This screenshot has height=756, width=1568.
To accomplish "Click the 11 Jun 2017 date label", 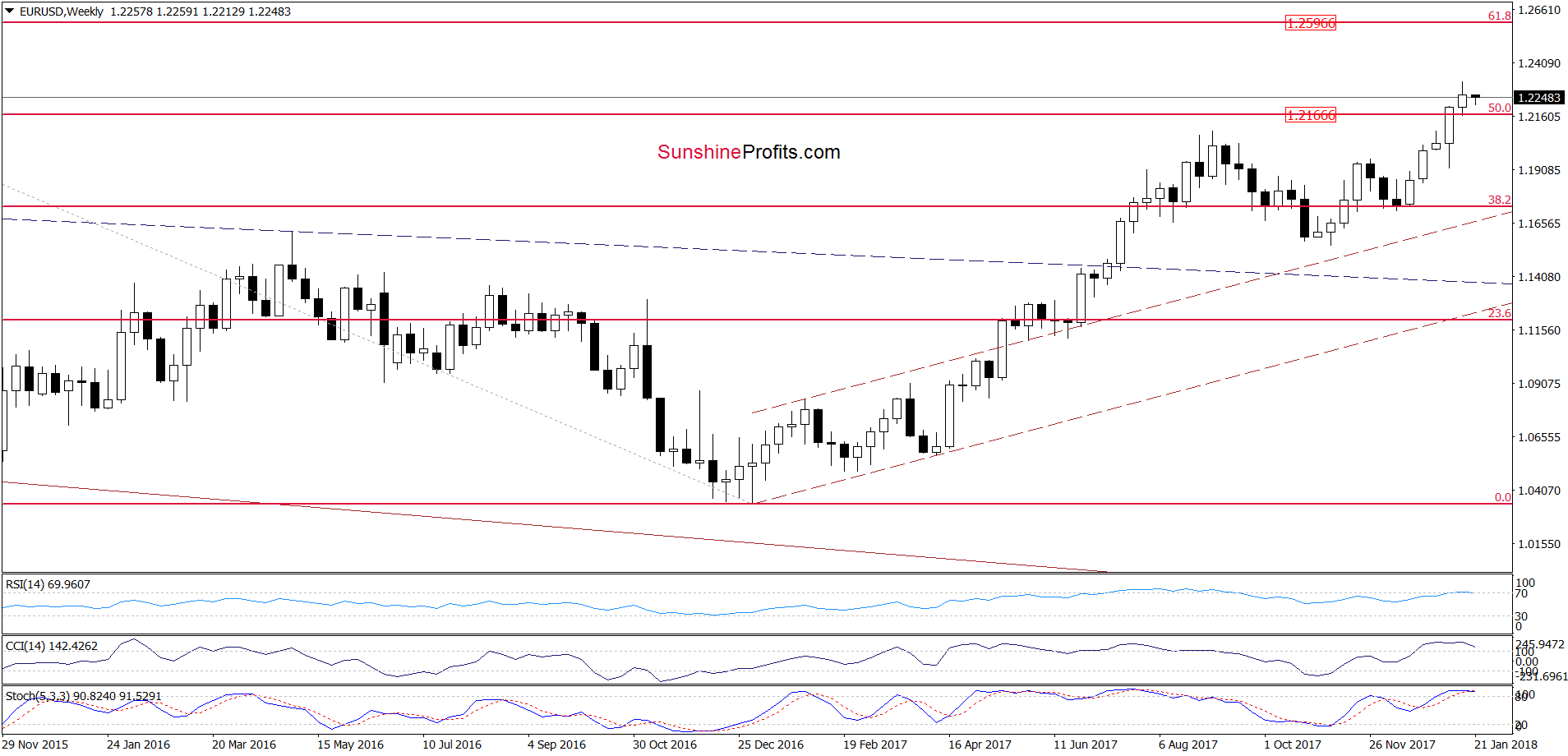I will click(x=1086, y=744).
